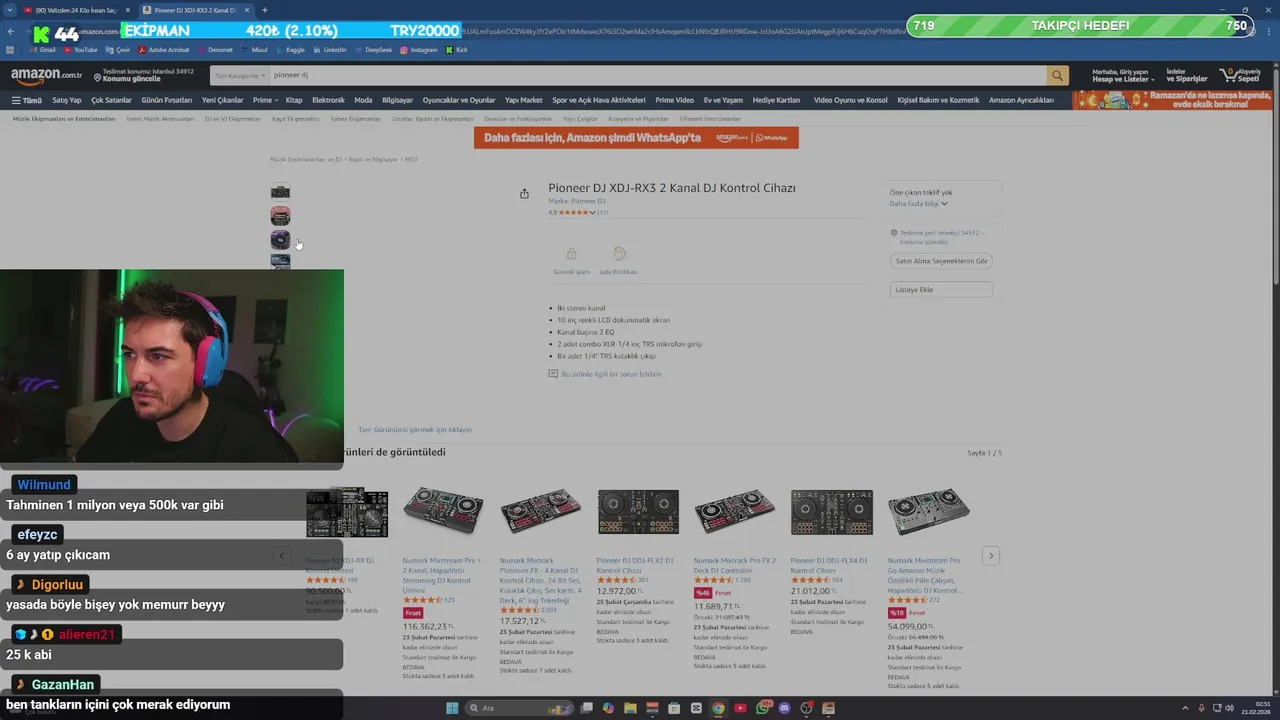Click the orange search magnifier button
Image resolution: width=1280 pixels, height=720 pixels.
pyautogui.click(x=1057, y=75)
